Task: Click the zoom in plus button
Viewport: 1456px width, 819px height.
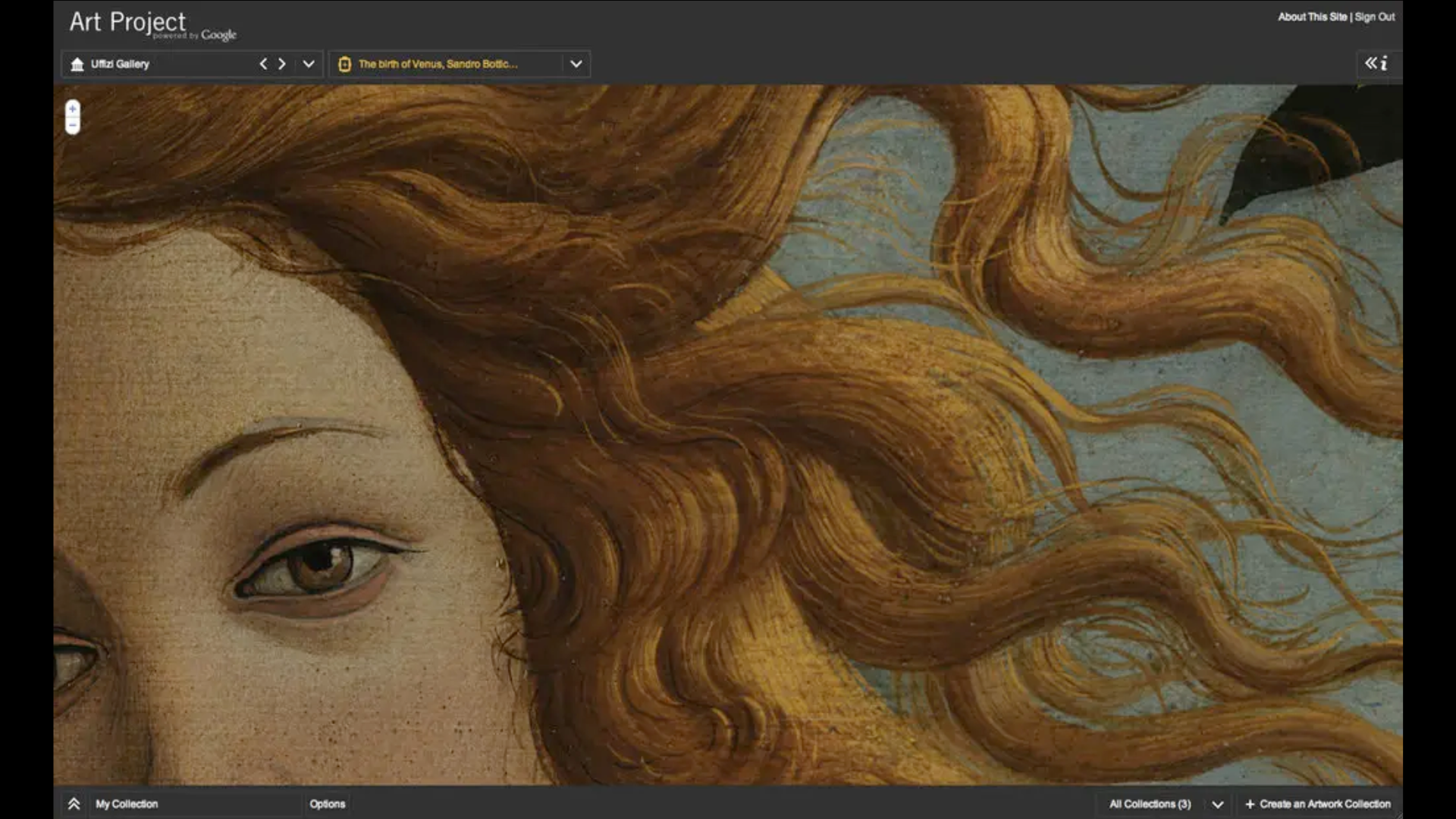Action: 73,108
